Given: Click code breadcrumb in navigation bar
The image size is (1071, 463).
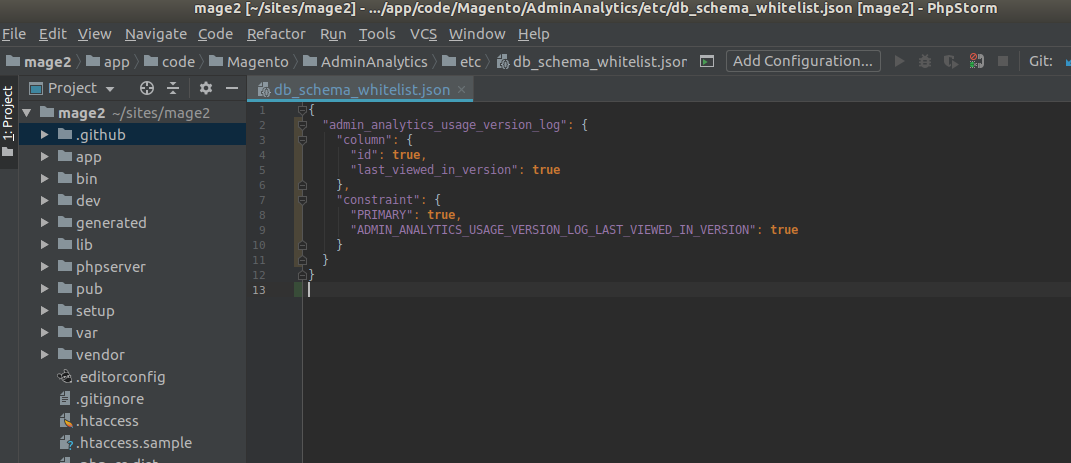Looking at the screenshot, I should (169, 61).
